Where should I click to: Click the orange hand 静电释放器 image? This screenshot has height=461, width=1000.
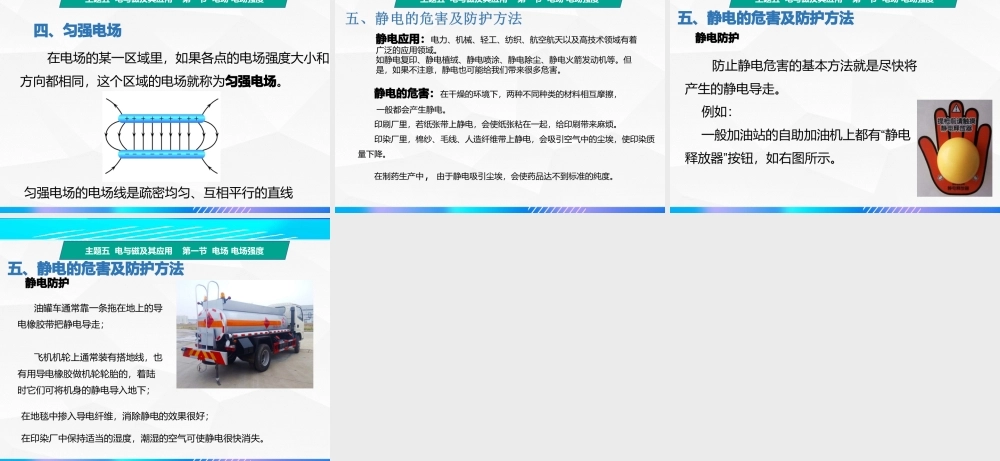[x=955, y=148]
